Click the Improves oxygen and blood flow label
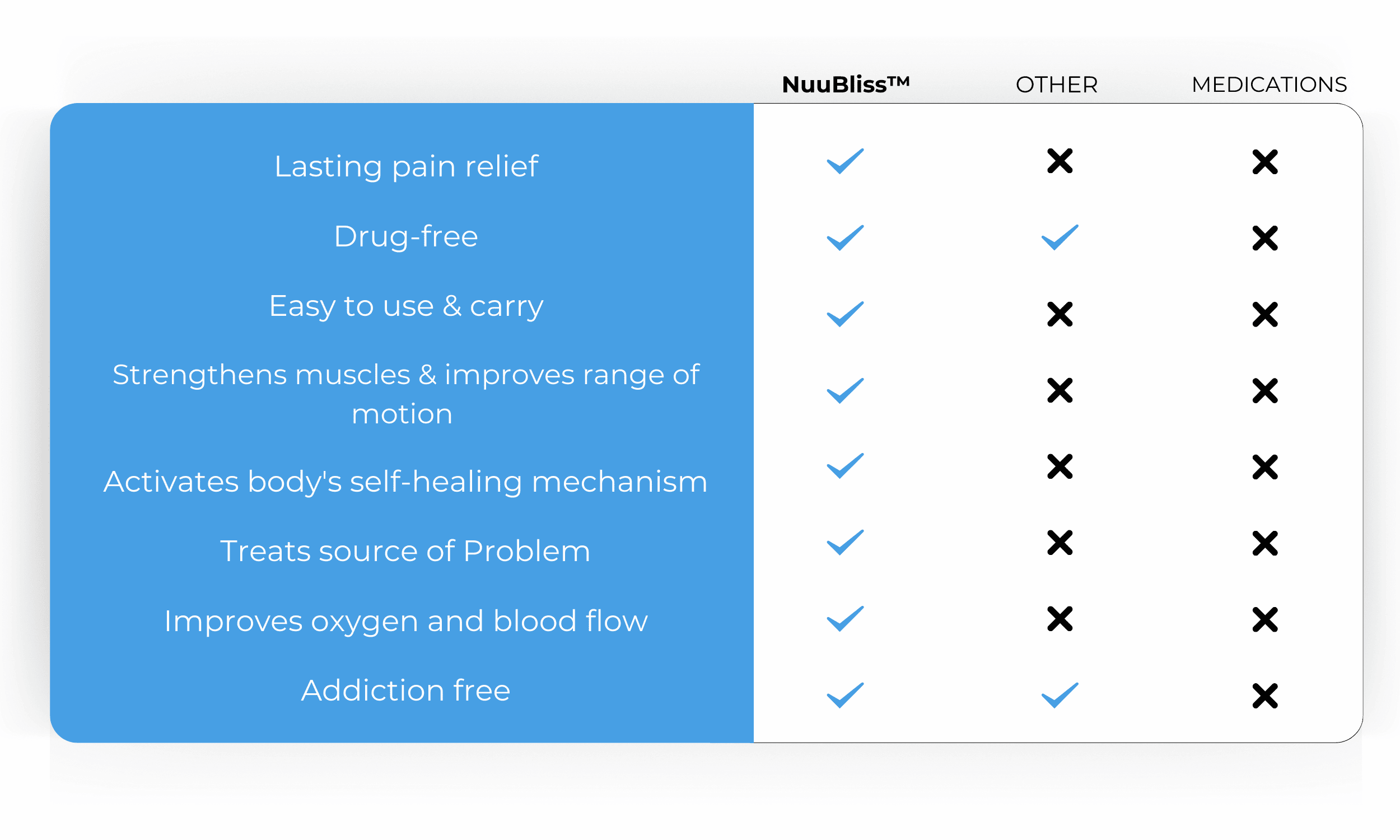The image size is (1400, 840). [x=406, y=621]
